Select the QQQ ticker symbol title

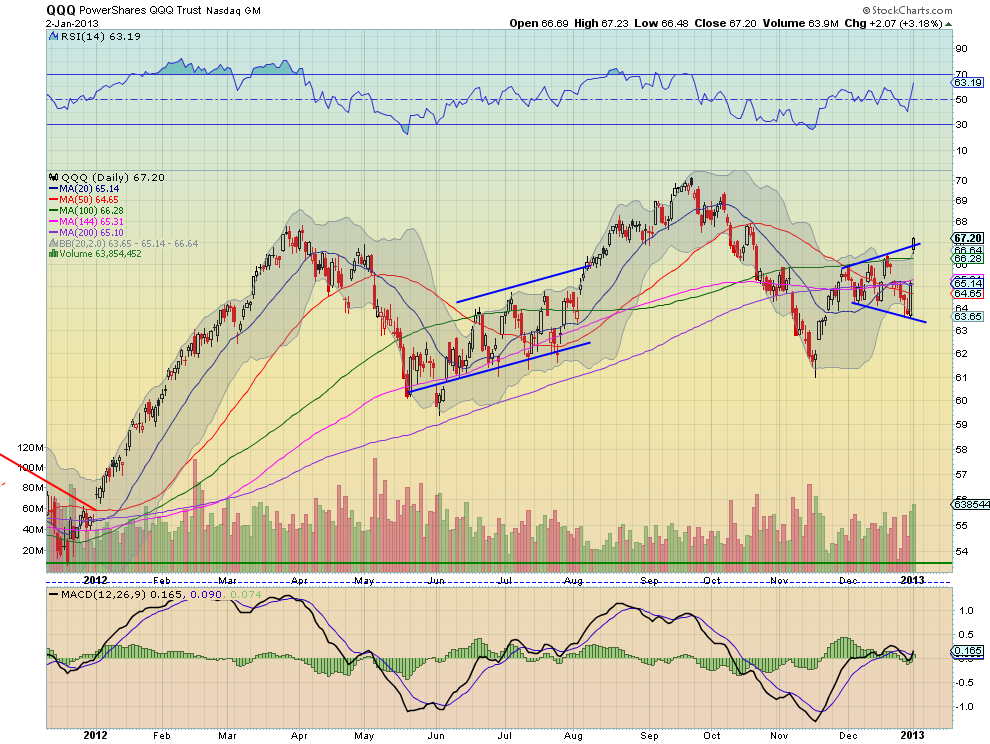tap(61, 10)
